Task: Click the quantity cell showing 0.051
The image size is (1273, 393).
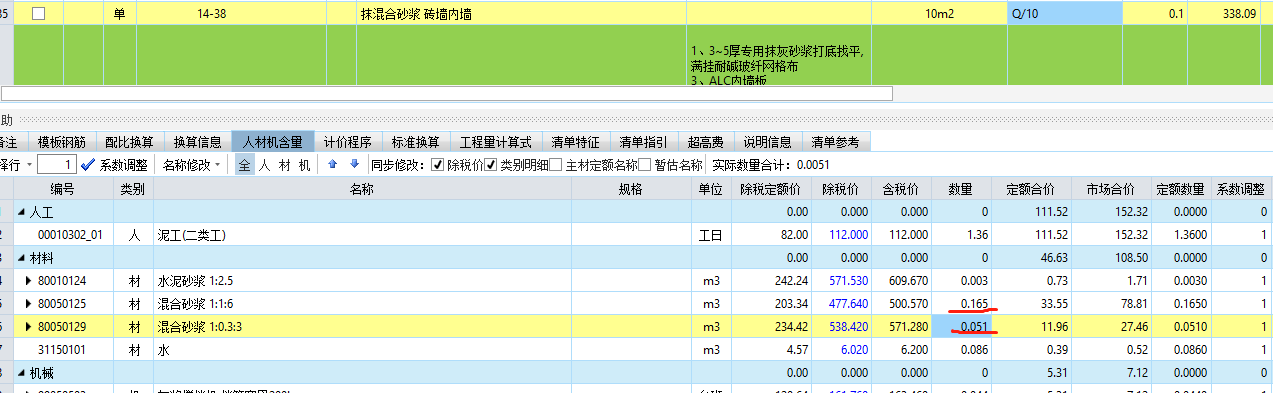Action: (961, 326)
